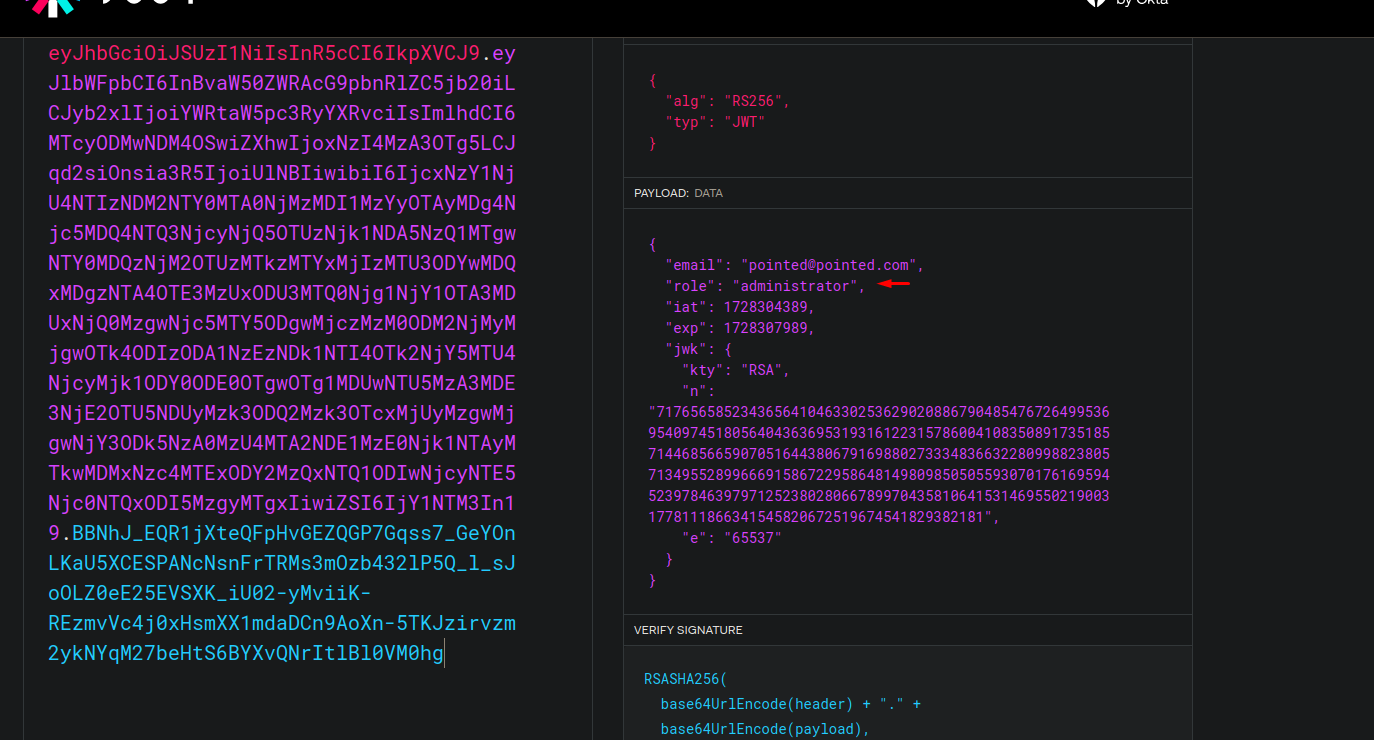Click the encoded token header segment starting eyJhbGciOiJSUzI1NiIs
1374x740 pixels.
click(x=264, y=53)
